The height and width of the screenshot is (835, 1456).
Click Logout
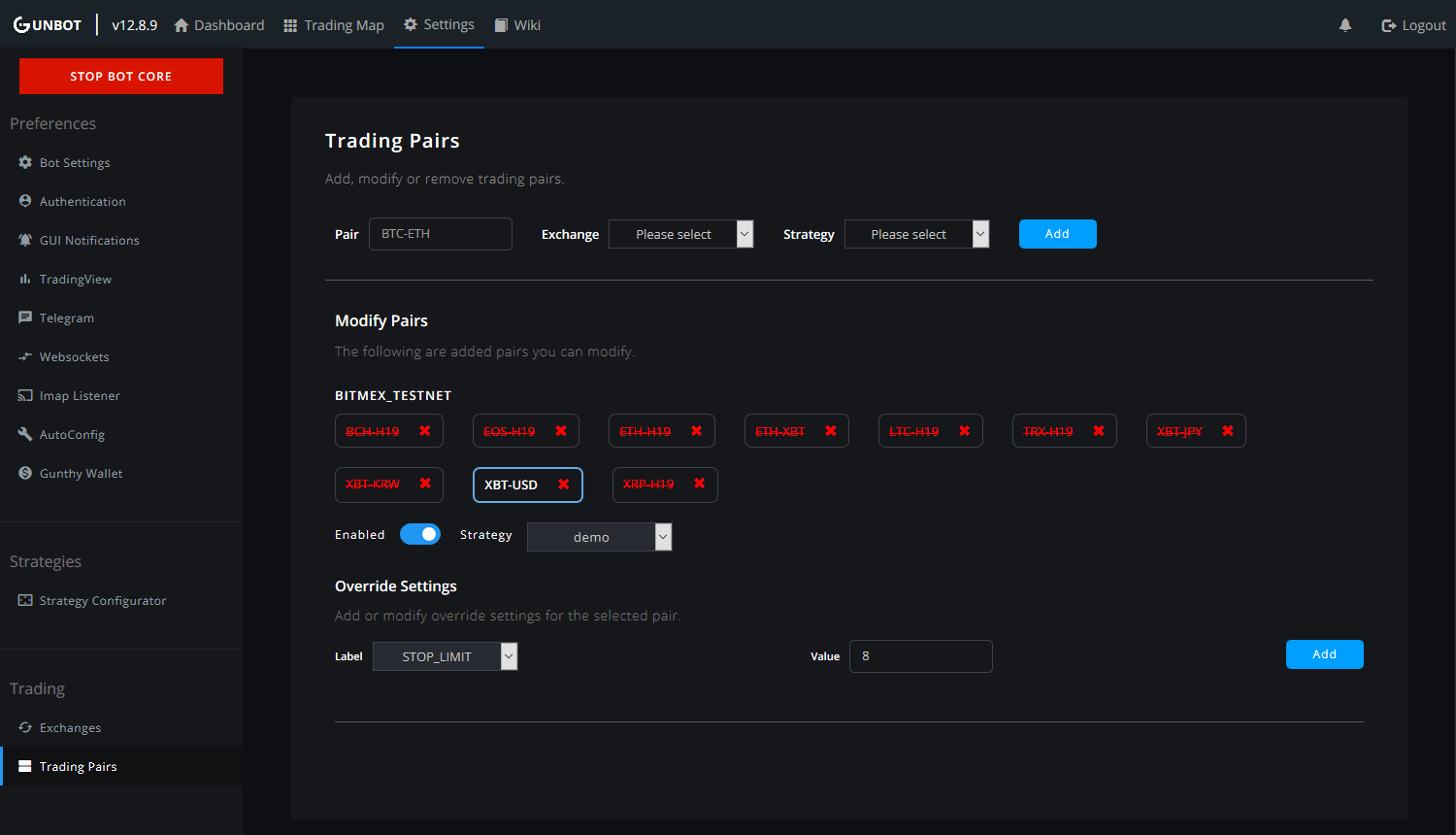(1413, 25)
